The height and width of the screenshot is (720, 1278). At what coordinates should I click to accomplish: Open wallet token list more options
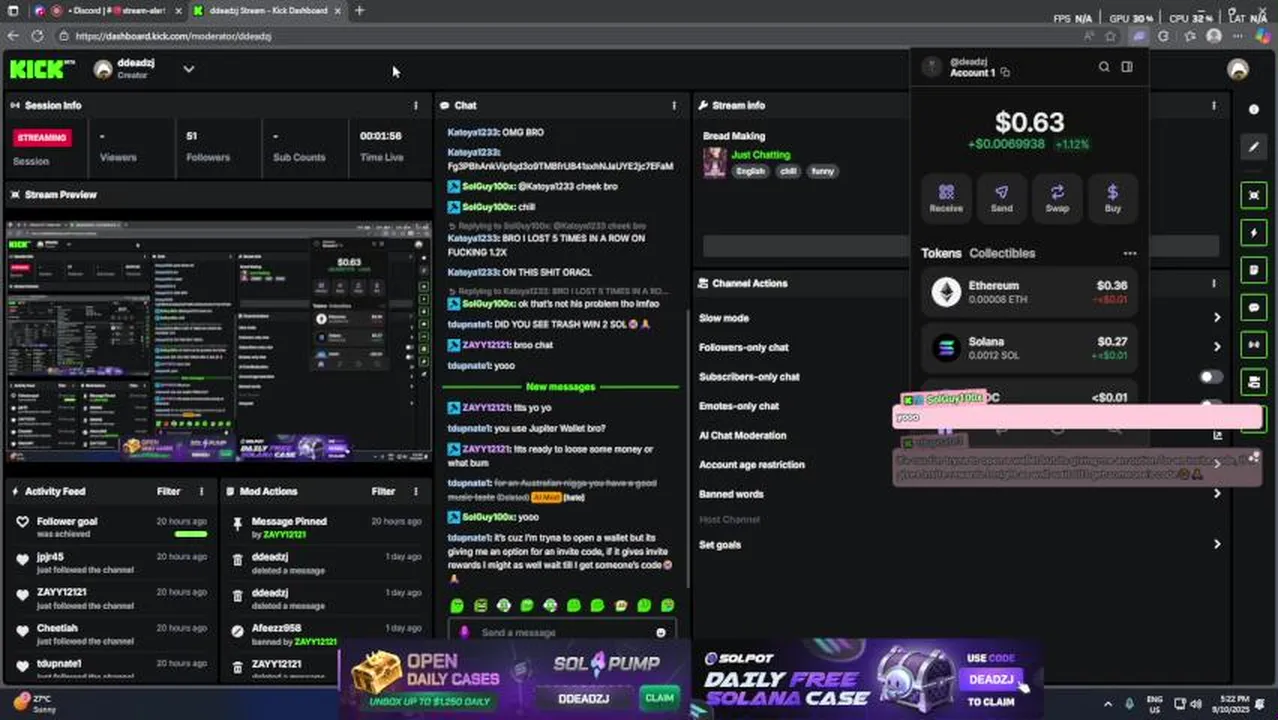[x=1130, y=253]
